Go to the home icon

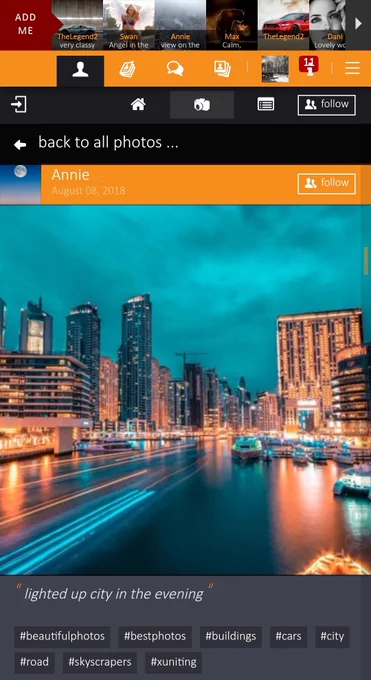click(138, 104)
